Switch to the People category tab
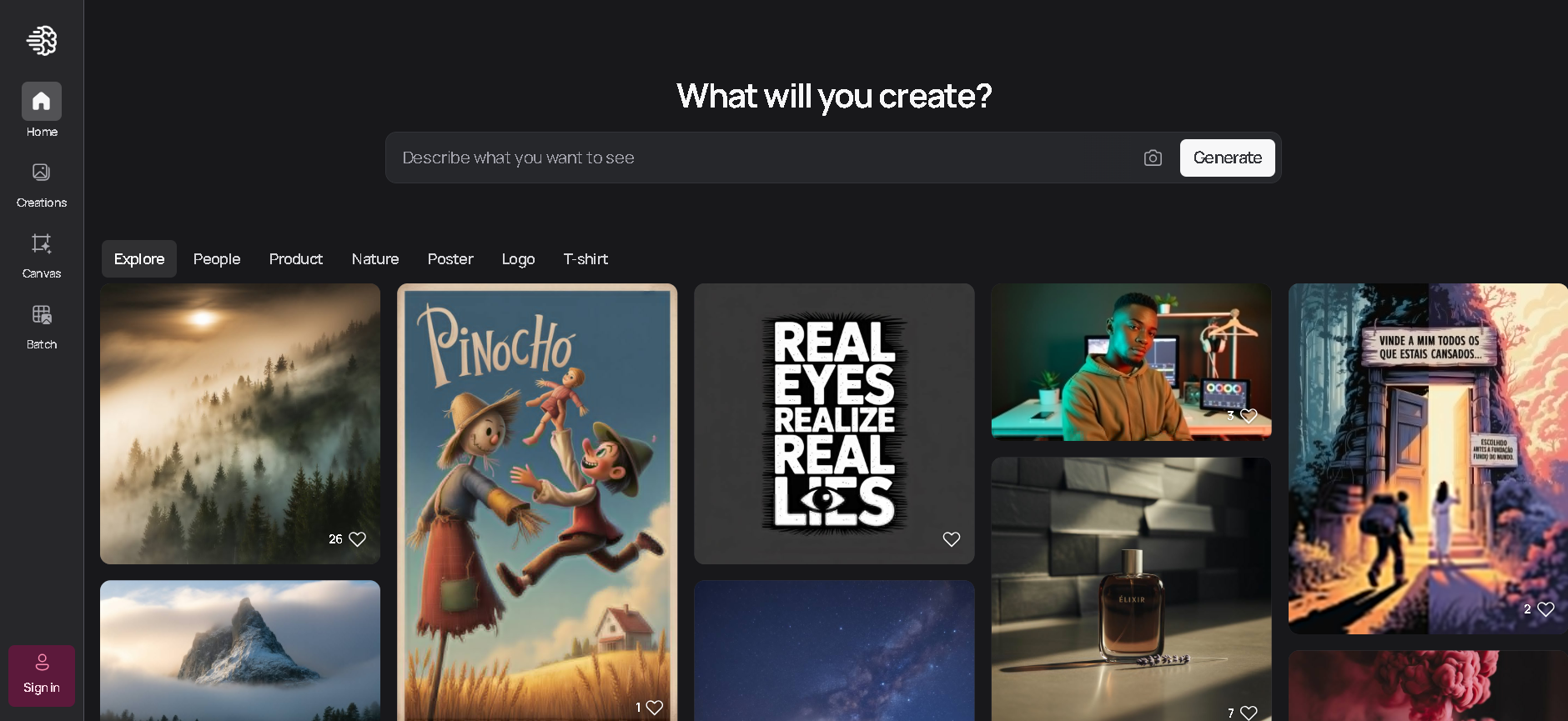 pos(217,259)
